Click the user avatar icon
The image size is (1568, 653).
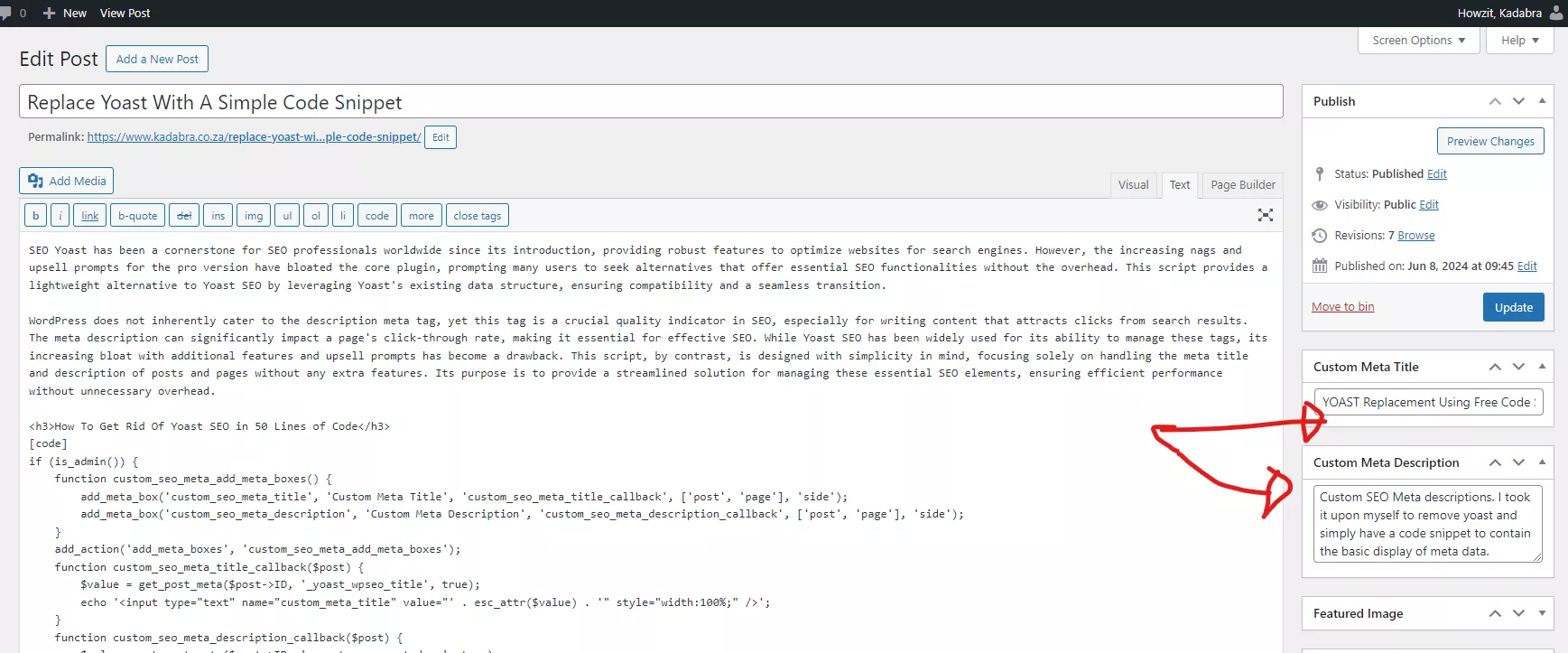(x=1556, y=14)
